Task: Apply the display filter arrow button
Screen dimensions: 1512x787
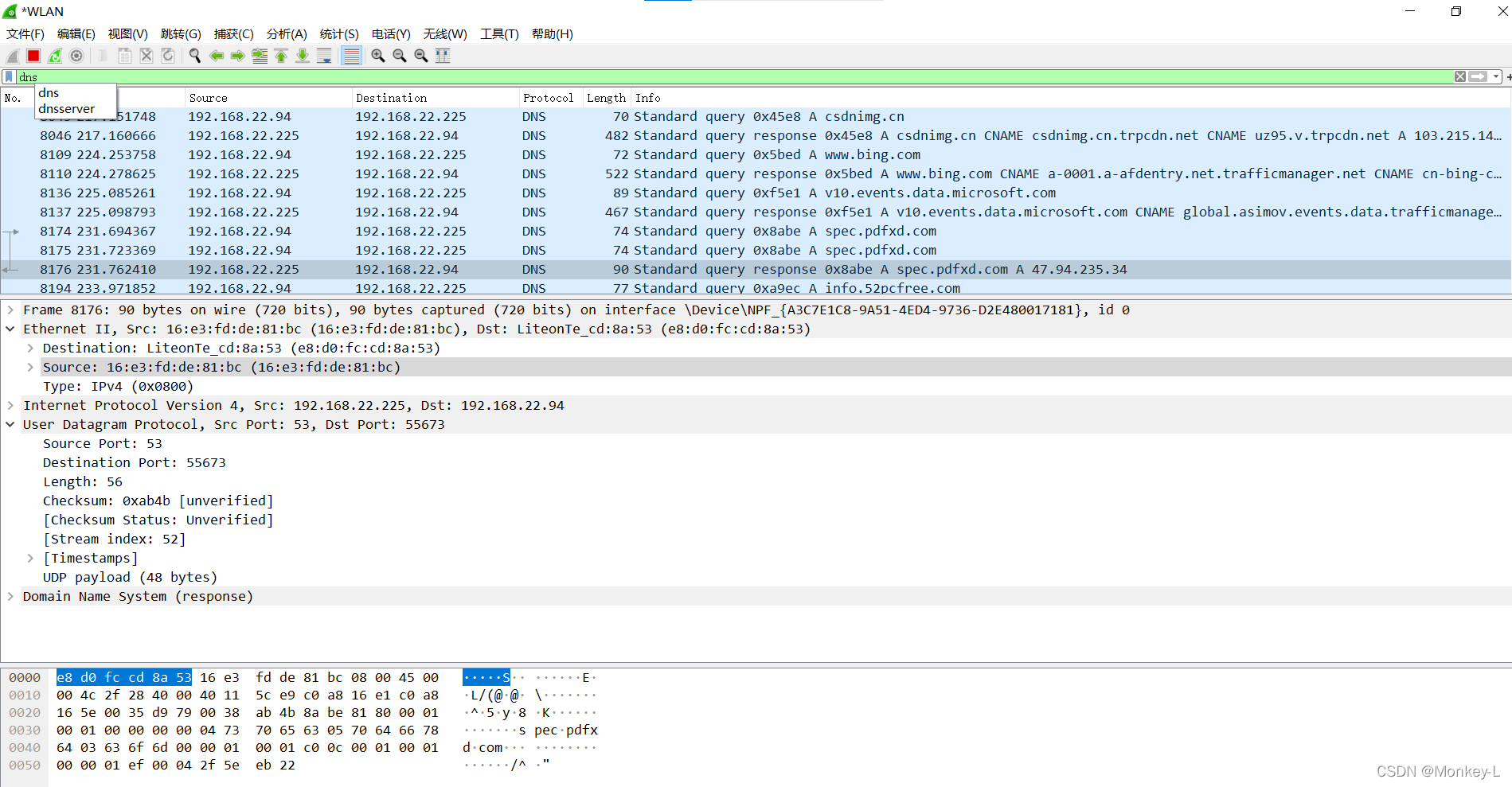Action: (1478, 76)
